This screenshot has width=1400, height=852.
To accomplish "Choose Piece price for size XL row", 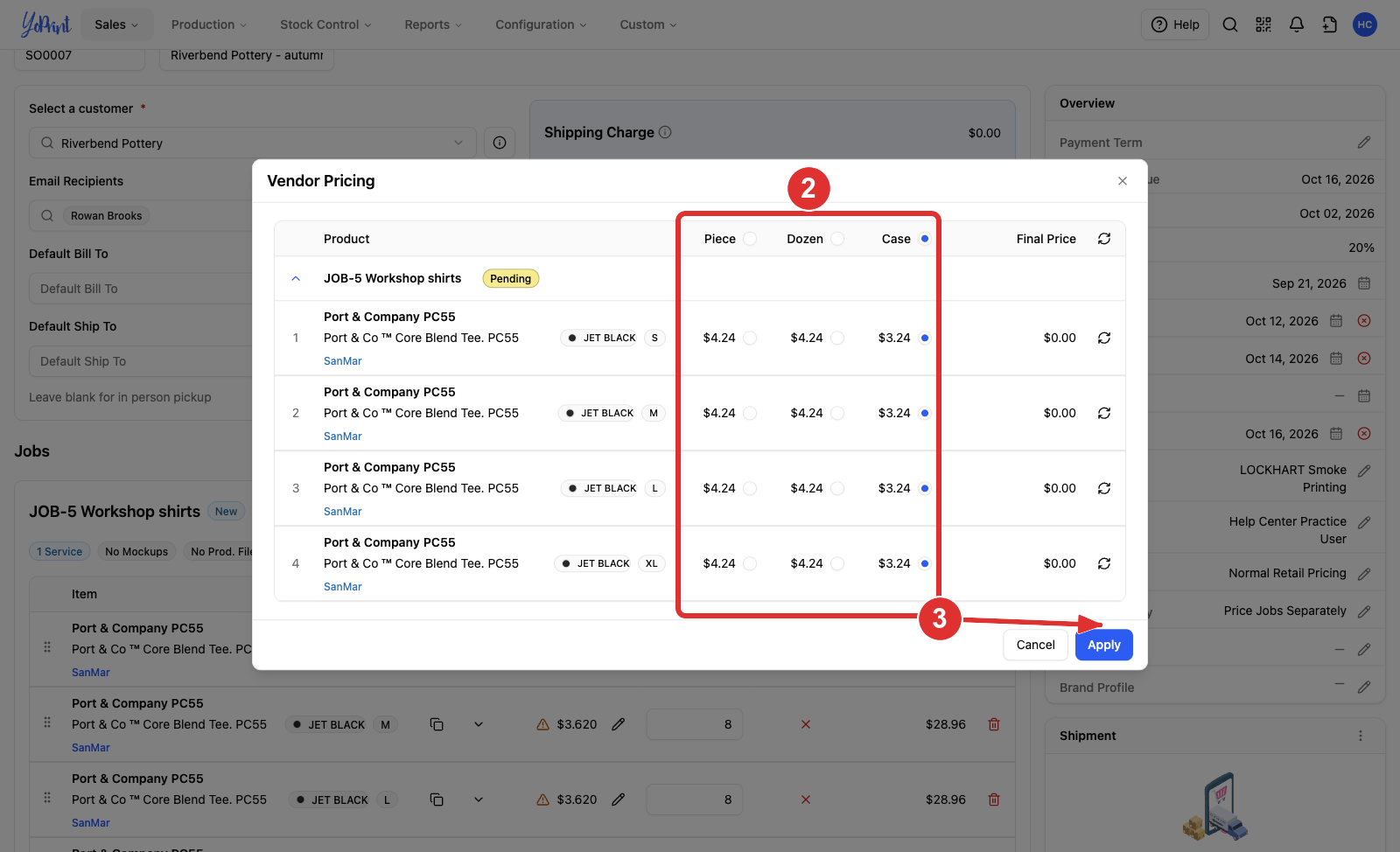I will pyautogui.click(x=750, y=563).
